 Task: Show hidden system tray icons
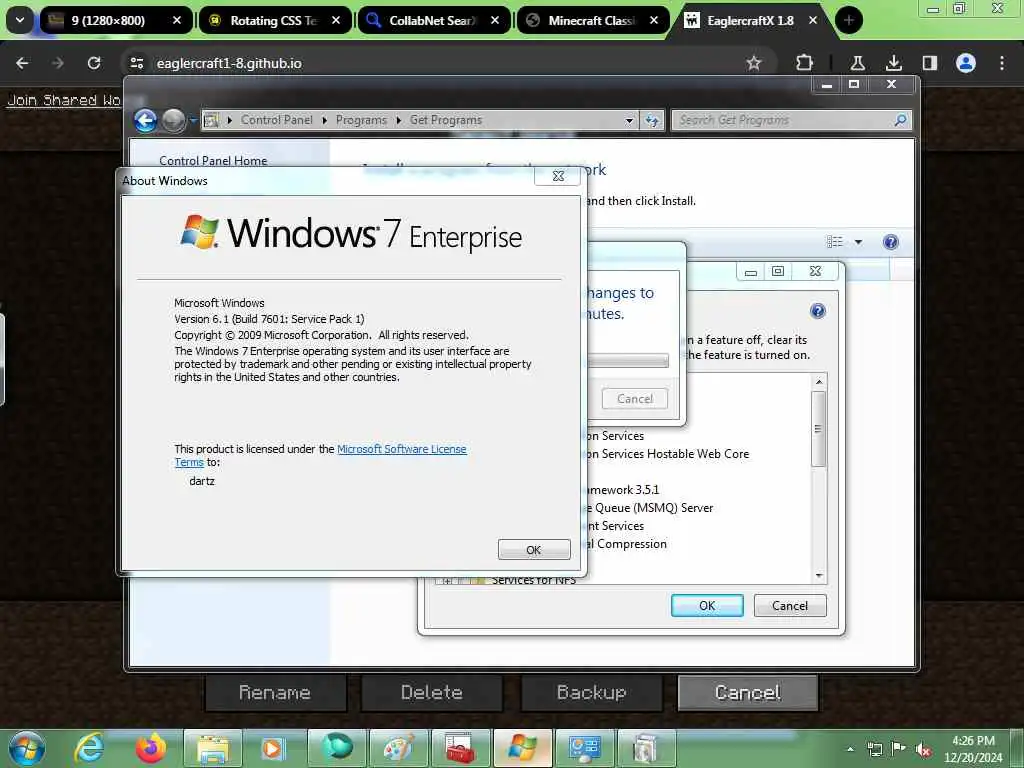coord(850,749)
